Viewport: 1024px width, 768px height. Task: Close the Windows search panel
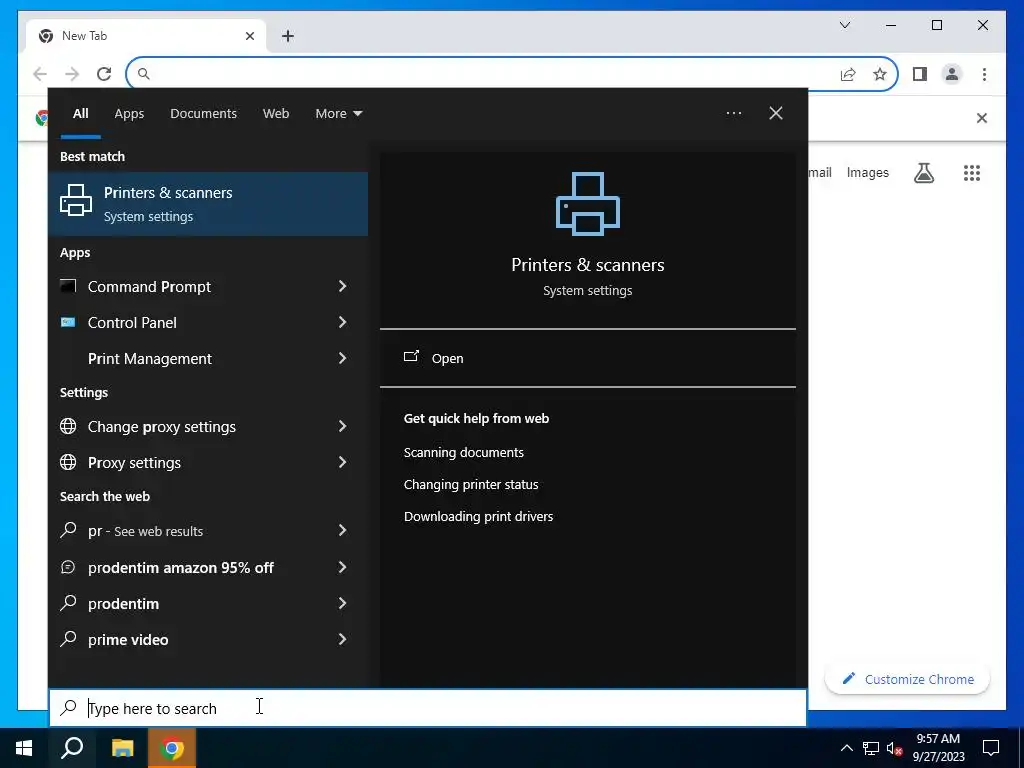coord(776,113)
